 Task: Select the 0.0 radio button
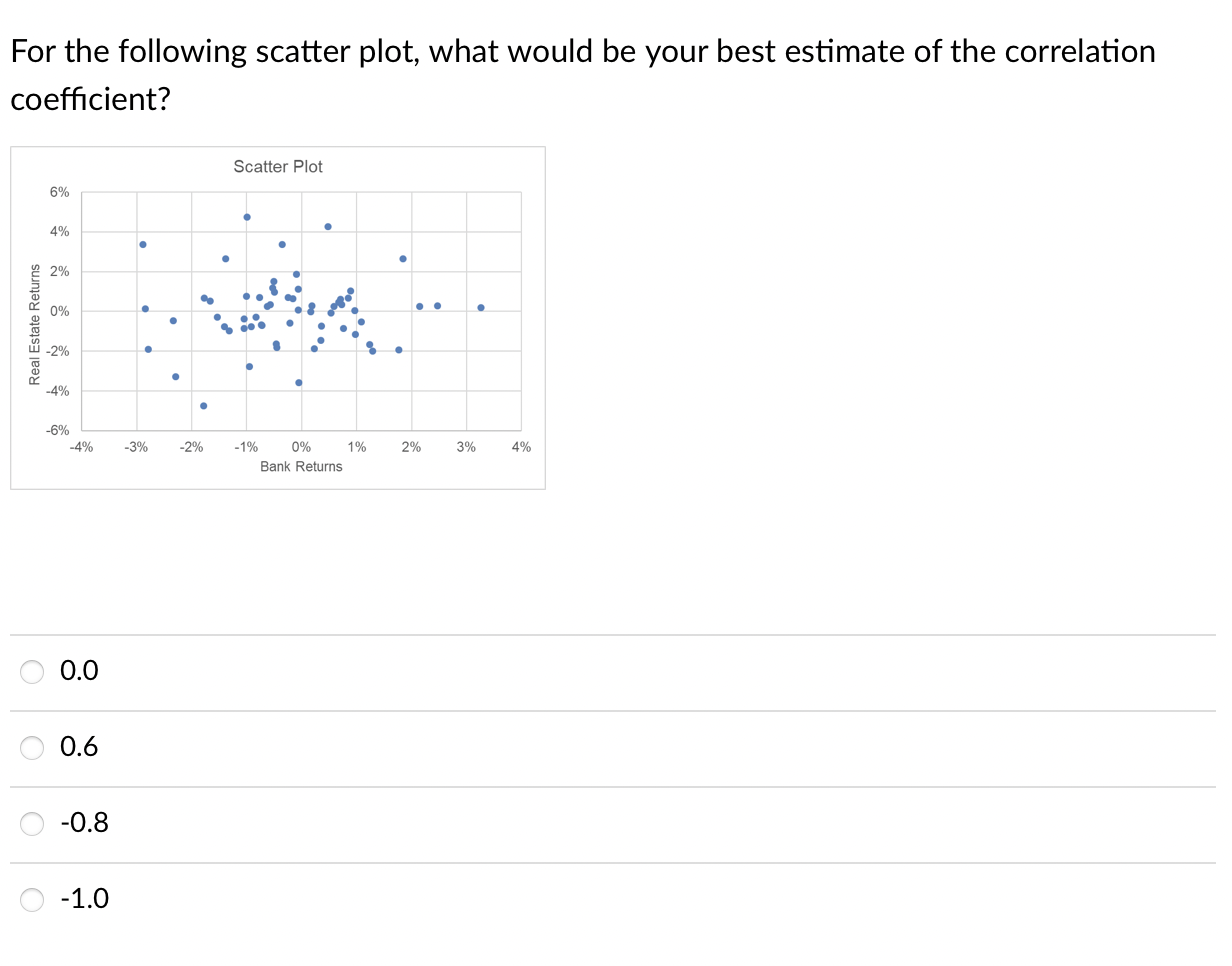33,672
